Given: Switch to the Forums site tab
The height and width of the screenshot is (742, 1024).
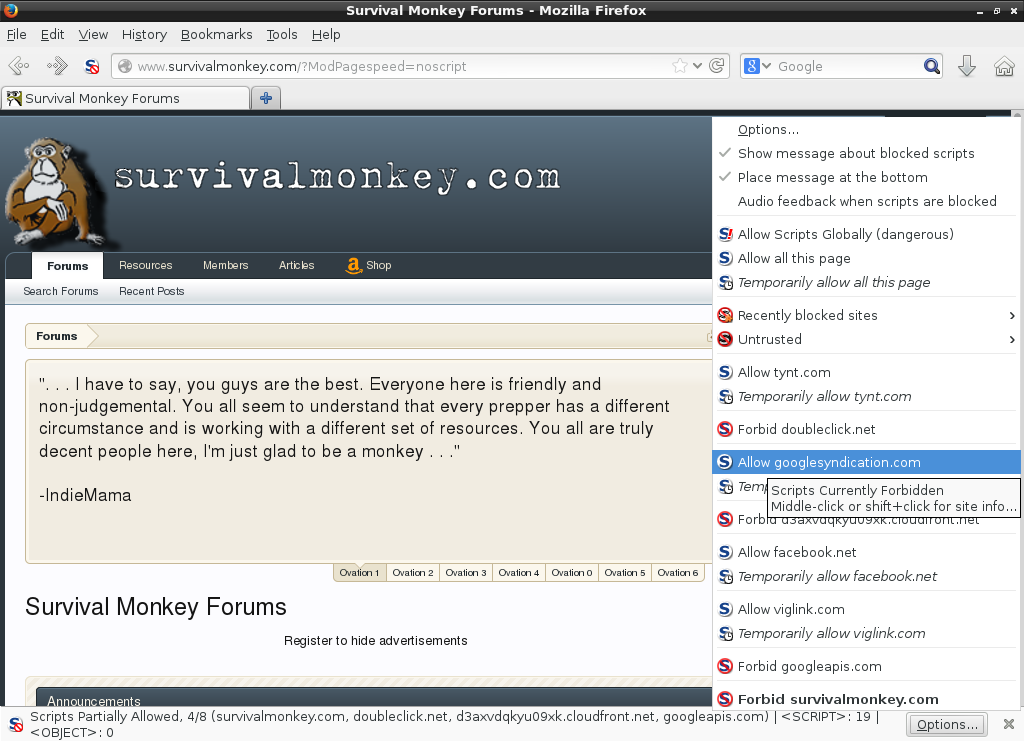Looking at the screenshot, I should point(67,266).
